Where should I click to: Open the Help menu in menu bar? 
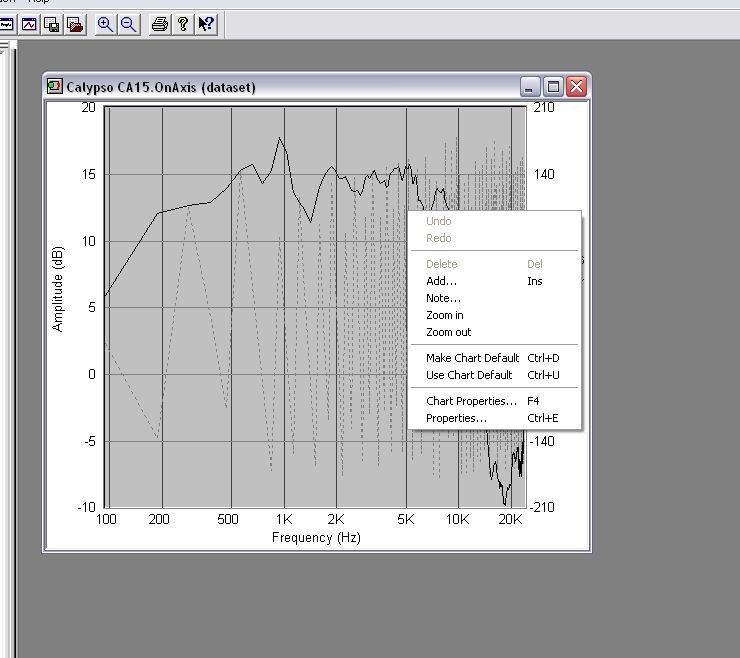pyautogui.click(x=39, y=2)
